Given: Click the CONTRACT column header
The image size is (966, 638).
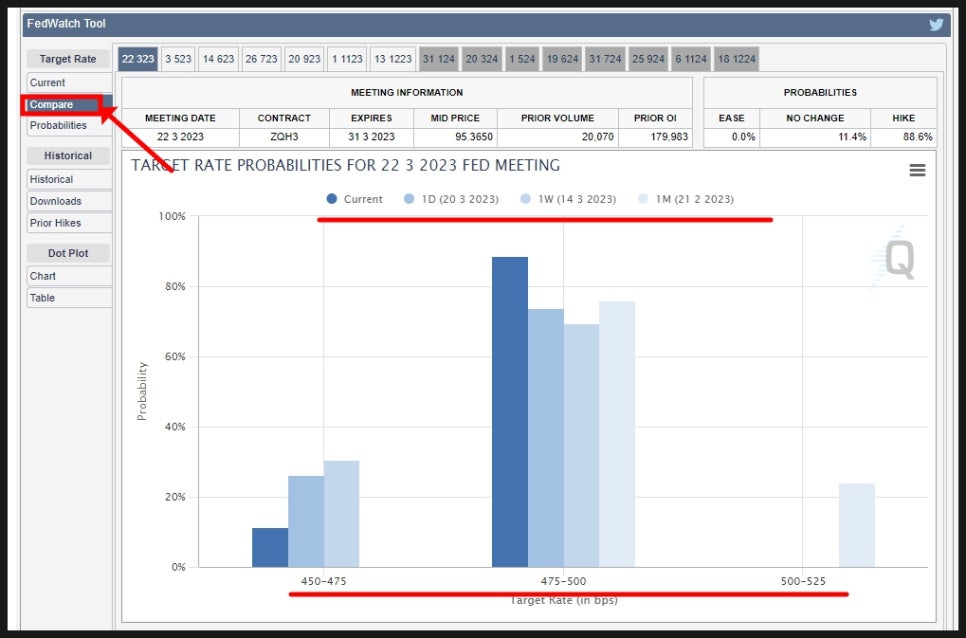Looking at the screenshot, I should pos(284,118).
